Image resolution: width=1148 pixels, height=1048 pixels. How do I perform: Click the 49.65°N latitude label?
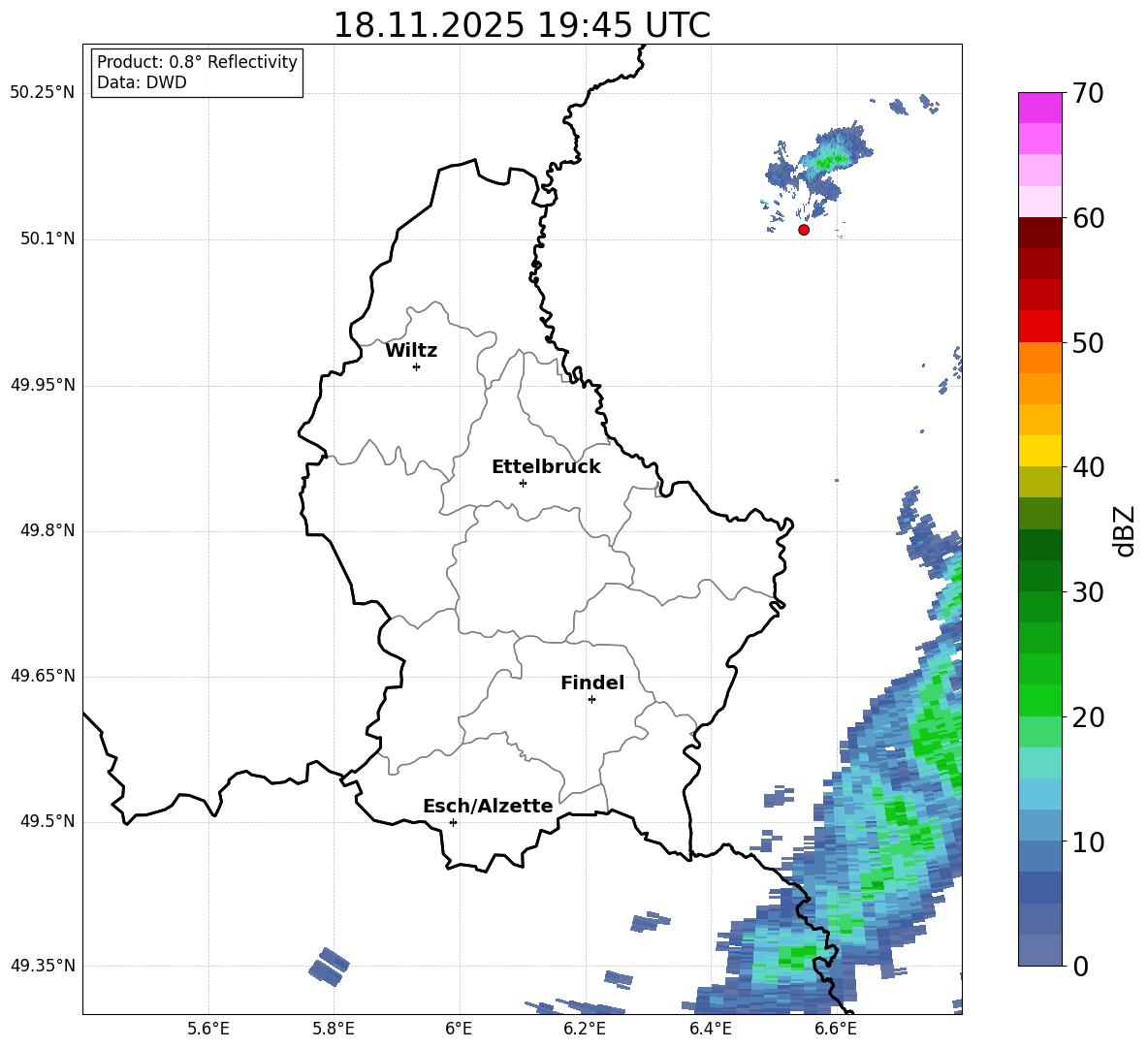tap(43, 676)
